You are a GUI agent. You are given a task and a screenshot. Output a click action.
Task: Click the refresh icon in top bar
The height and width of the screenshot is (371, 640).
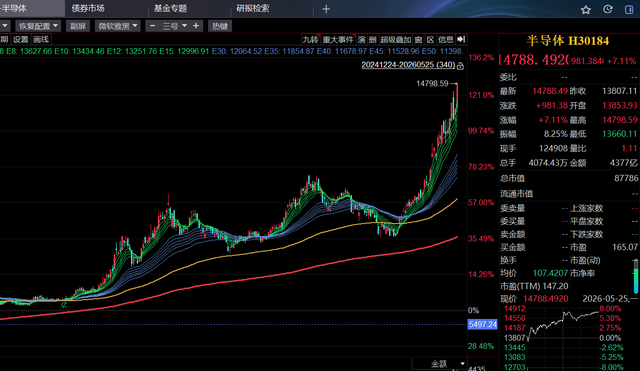[x=607, y=9]
